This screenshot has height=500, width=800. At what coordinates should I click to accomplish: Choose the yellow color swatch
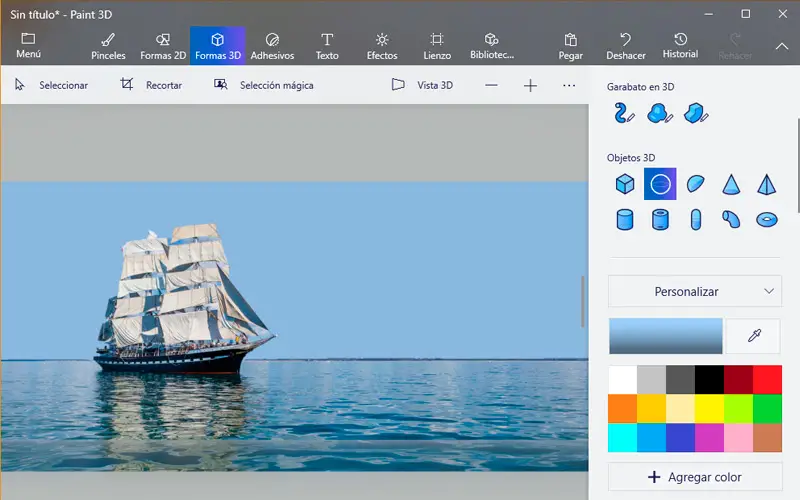point(709,408)
